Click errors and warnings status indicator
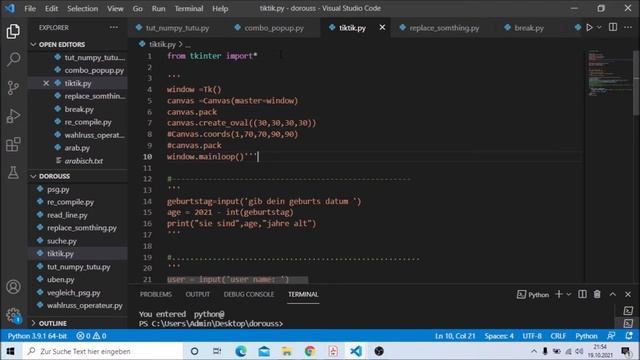The height and width of the screenshot is (360, 640). [91, 336]
